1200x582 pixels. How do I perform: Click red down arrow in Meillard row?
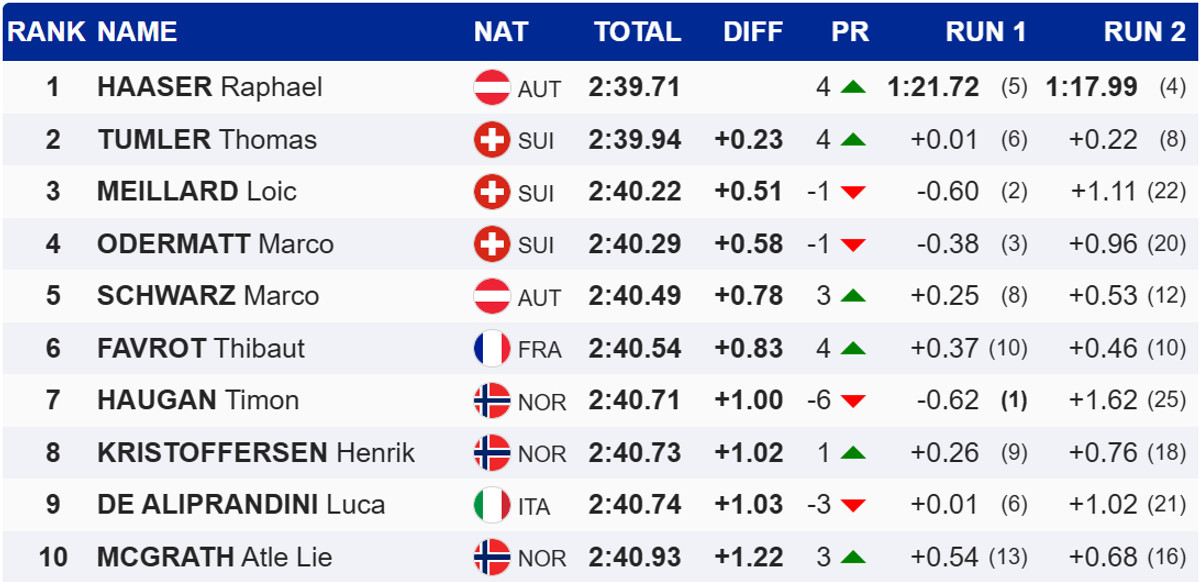pyautogui.click(x=853, y=192)
